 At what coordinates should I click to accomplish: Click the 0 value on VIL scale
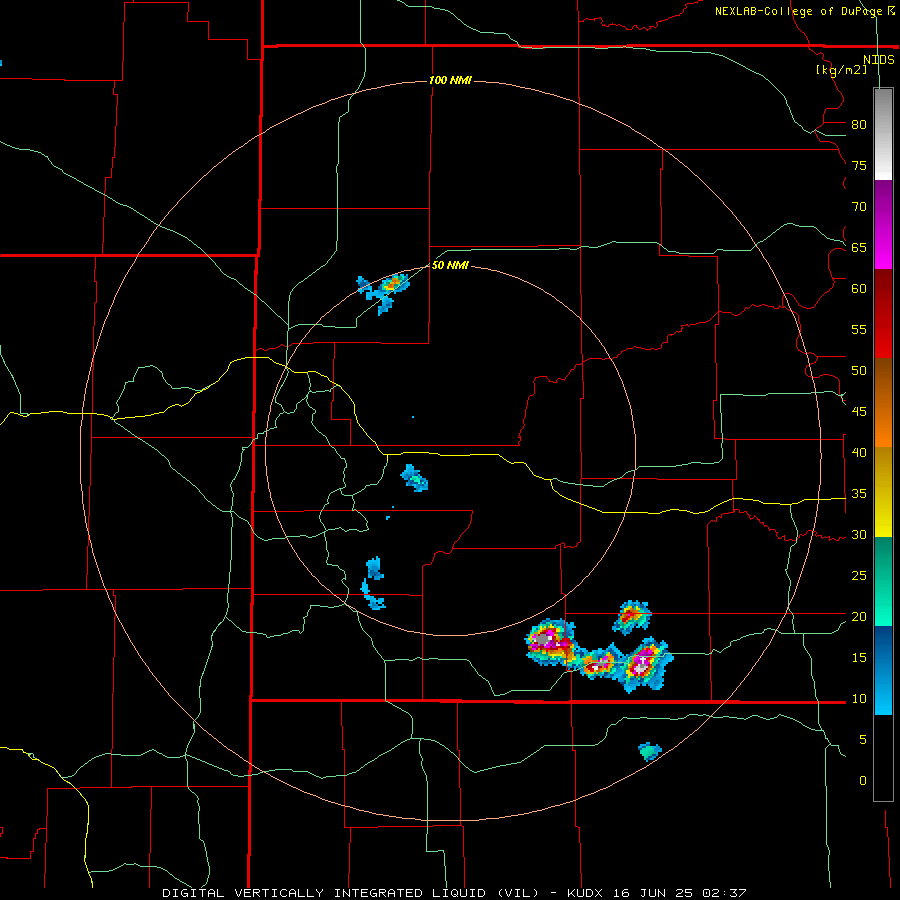862,781
